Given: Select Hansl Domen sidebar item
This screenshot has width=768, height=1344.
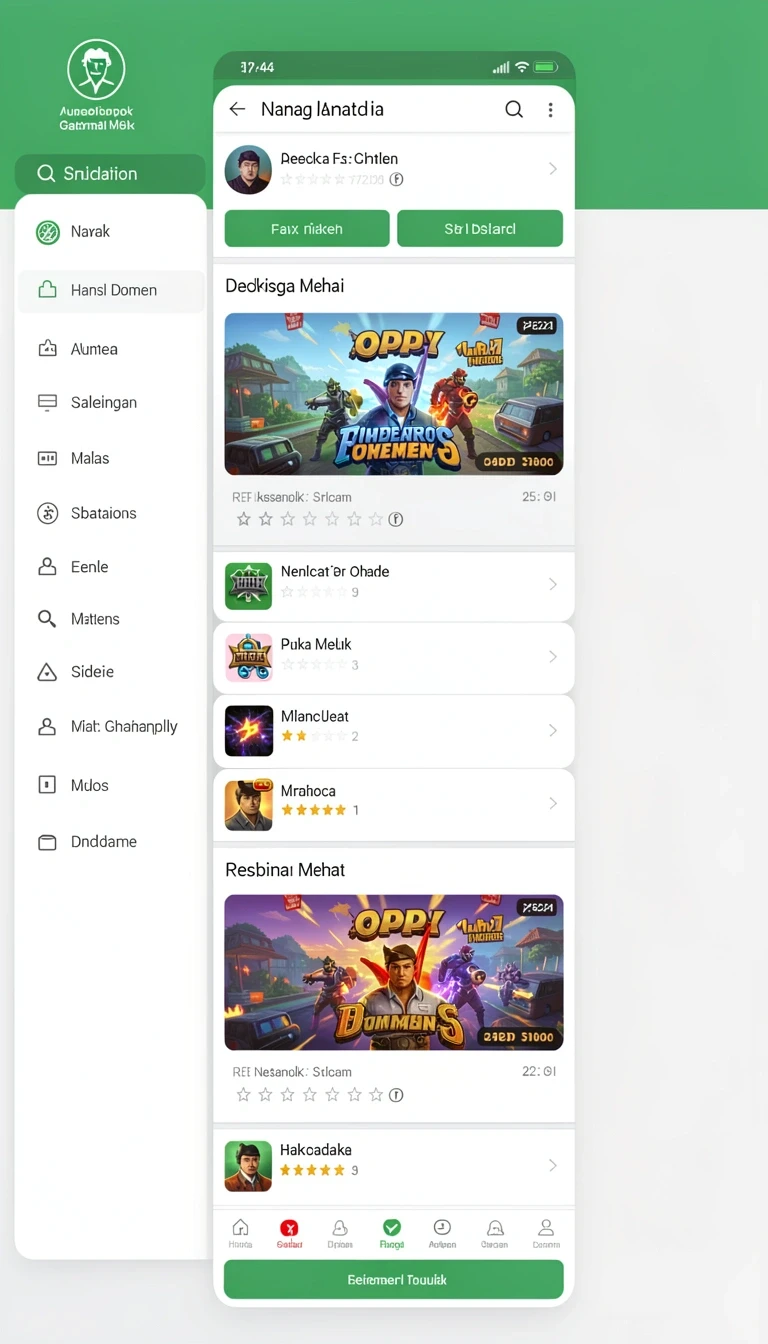Looking at the screenshot, I should [110, 290].
